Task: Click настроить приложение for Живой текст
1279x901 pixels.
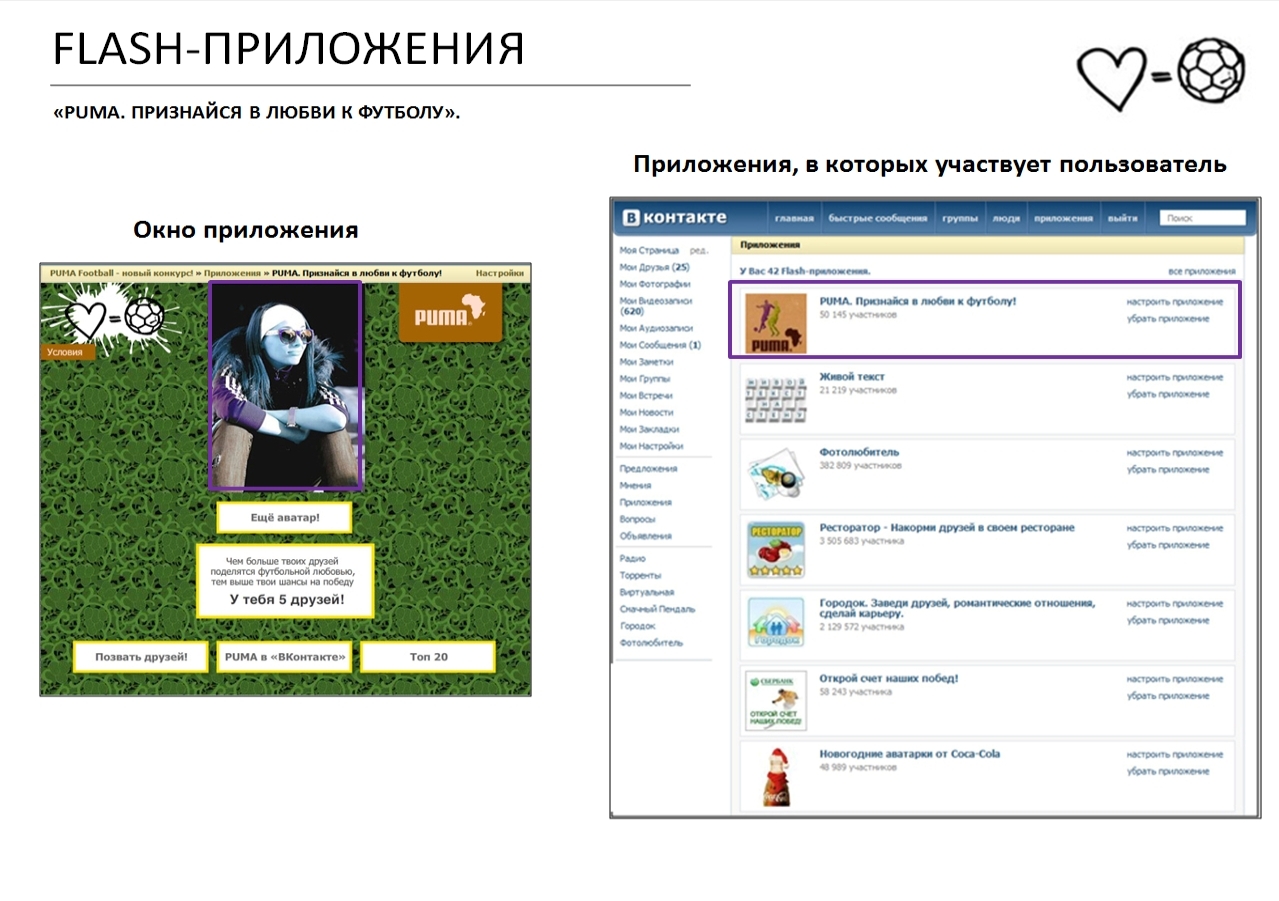Action: (1174, 377)
